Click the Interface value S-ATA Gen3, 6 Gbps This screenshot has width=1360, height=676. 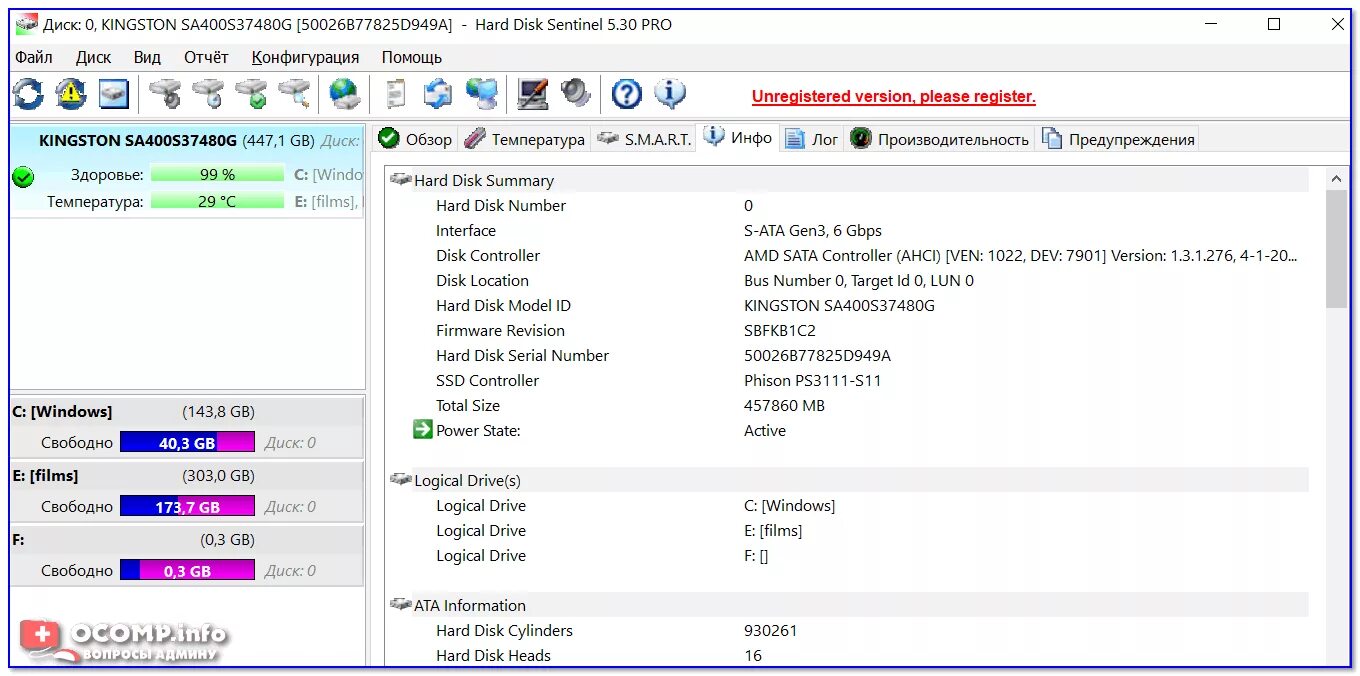[813, 230]
